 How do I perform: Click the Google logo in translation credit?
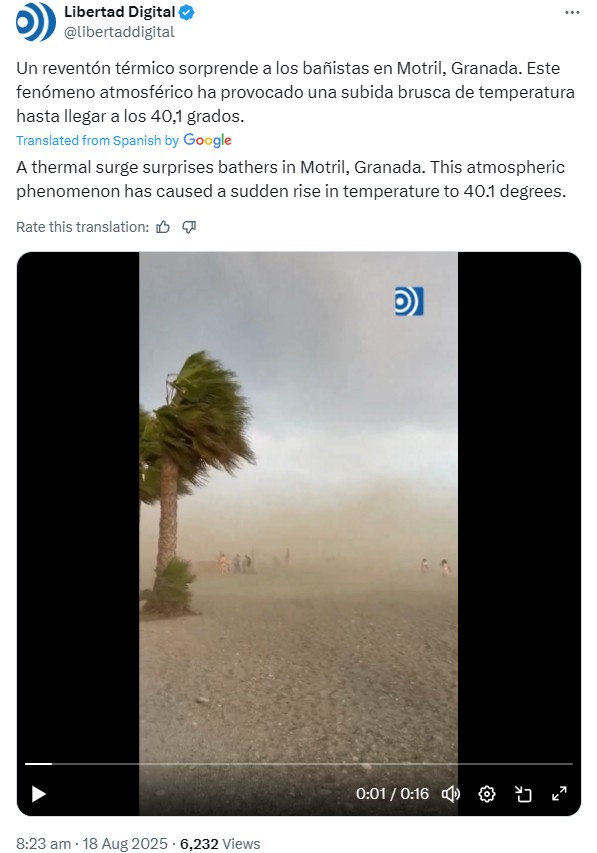[x=207, y=140]
